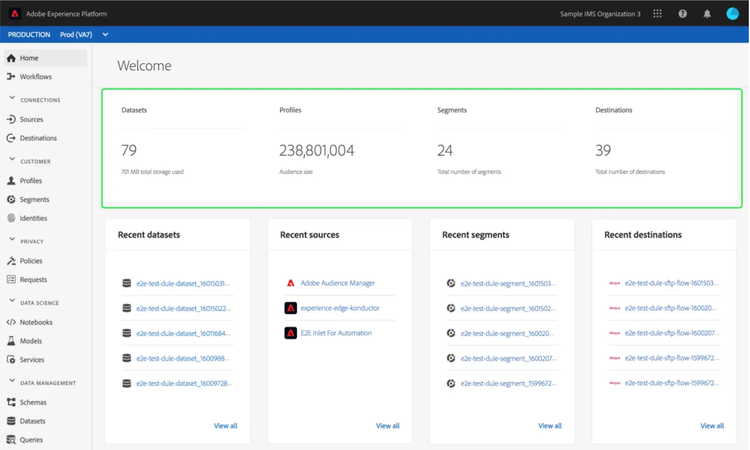Click the Destinations icon in sidebar
Screen dimensions: 750x450
click(11, 138)
